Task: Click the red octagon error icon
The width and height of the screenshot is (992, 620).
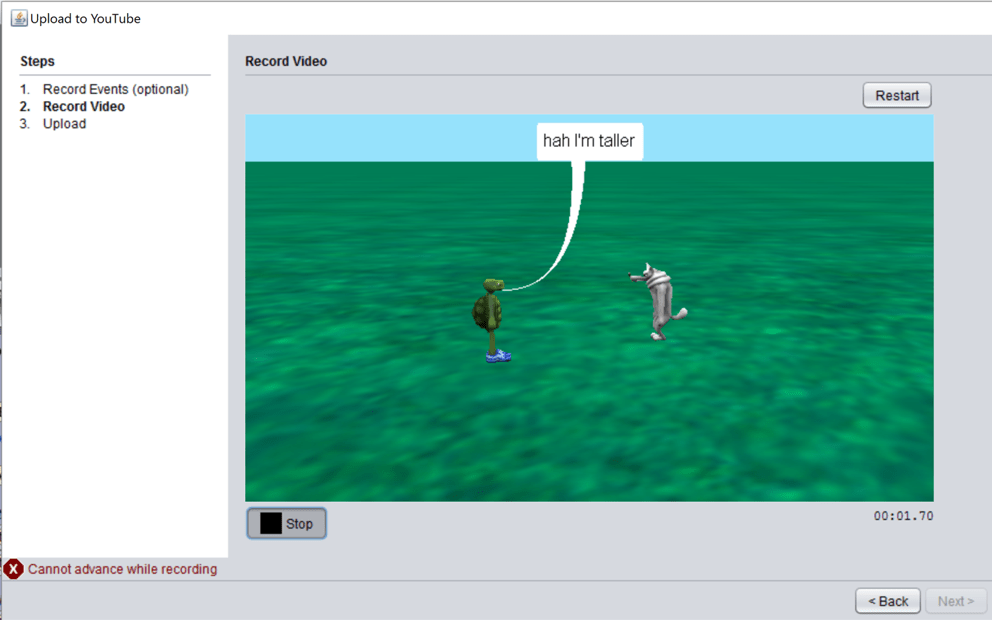Action: pyautogui.click(x=13, y=569)
